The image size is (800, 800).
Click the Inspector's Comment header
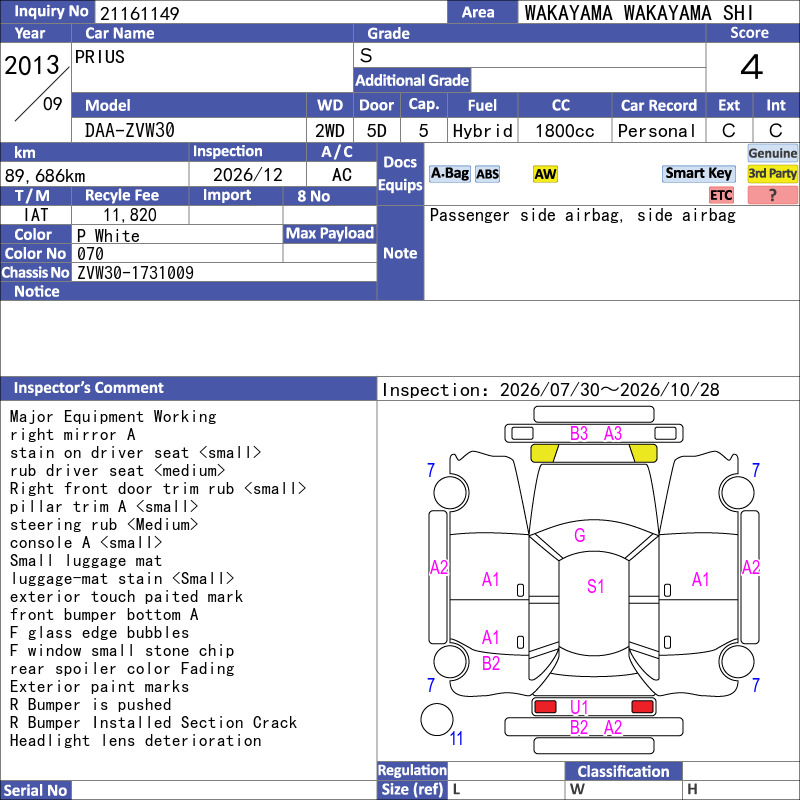coord(188,388)
